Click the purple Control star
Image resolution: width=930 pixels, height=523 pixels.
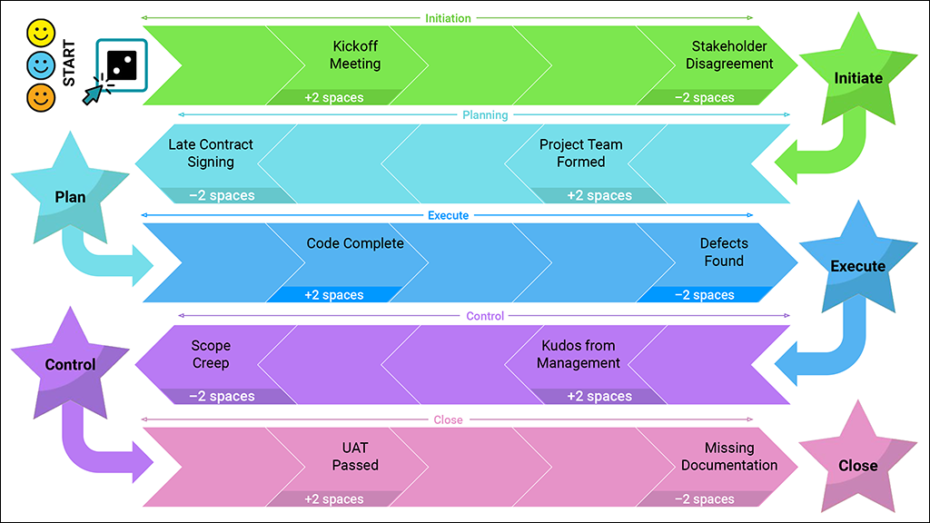click(x=70, y=365)
